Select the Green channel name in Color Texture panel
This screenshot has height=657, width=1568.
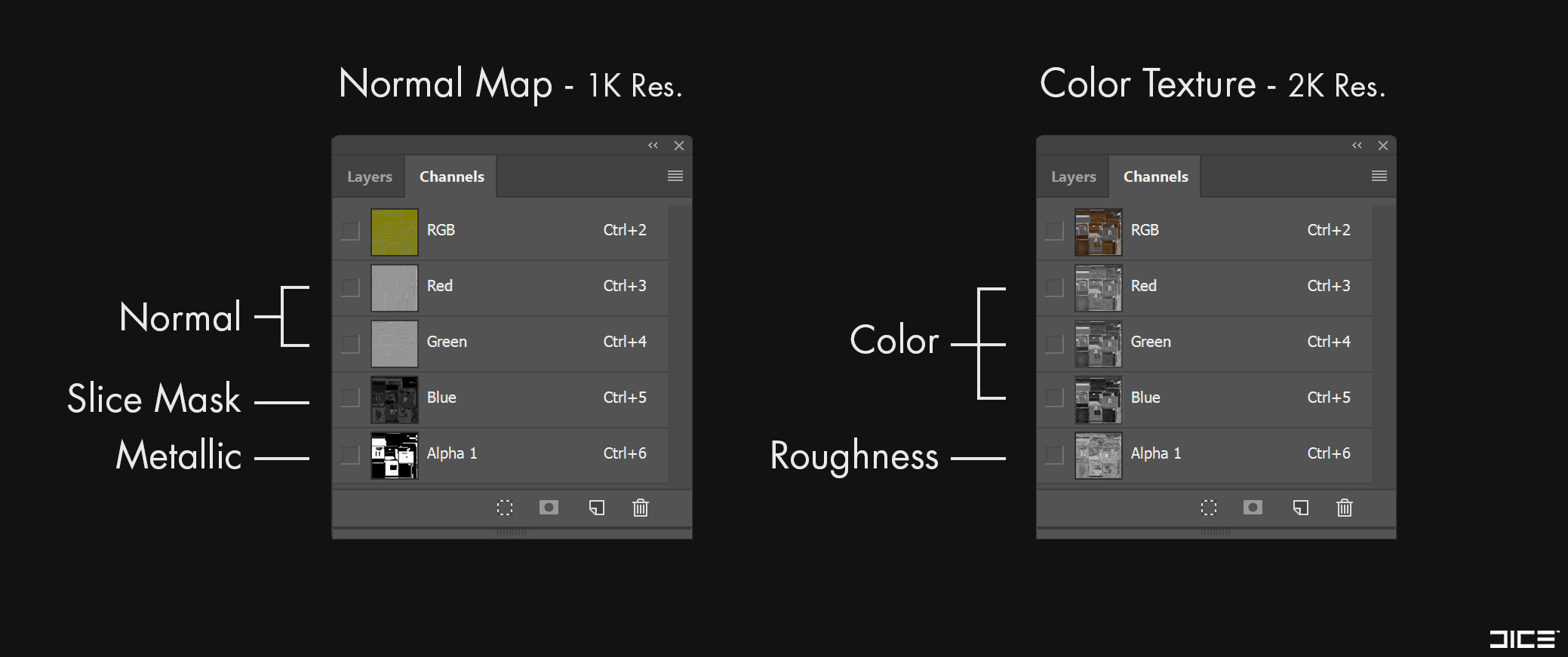click(1151, 342)
